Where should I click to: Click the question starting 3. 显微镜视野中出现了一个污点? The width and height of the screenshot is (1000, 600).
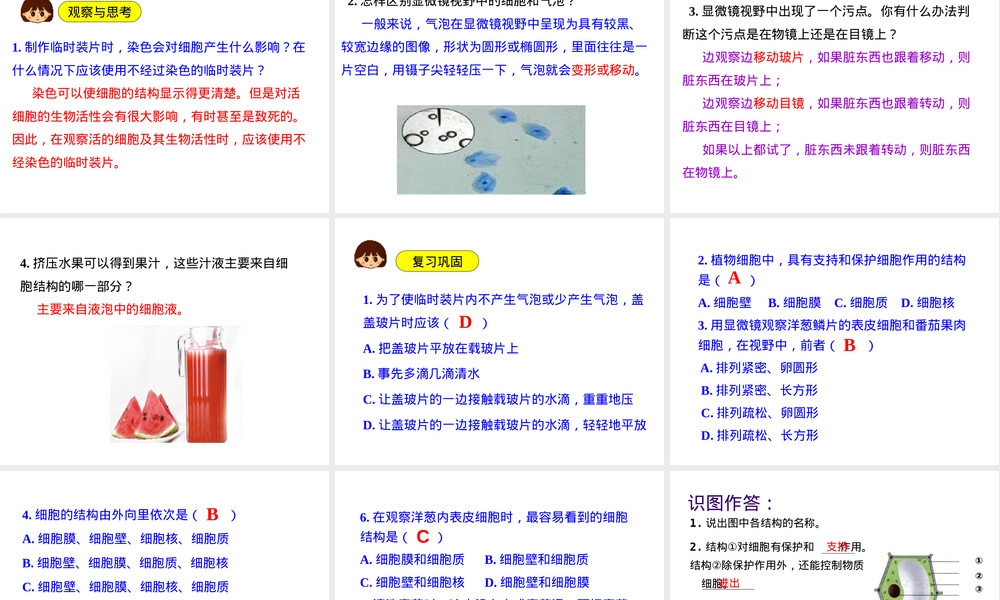[x=827, y=22]
